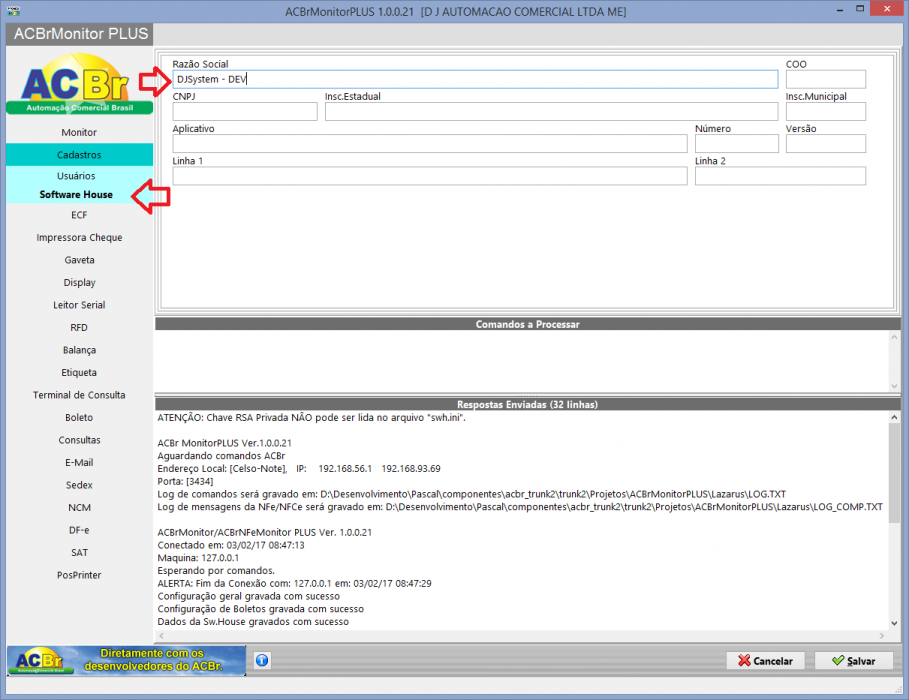Select Usuários under Cadastros
The image size is (909, 700).
(x=76, y=176)
